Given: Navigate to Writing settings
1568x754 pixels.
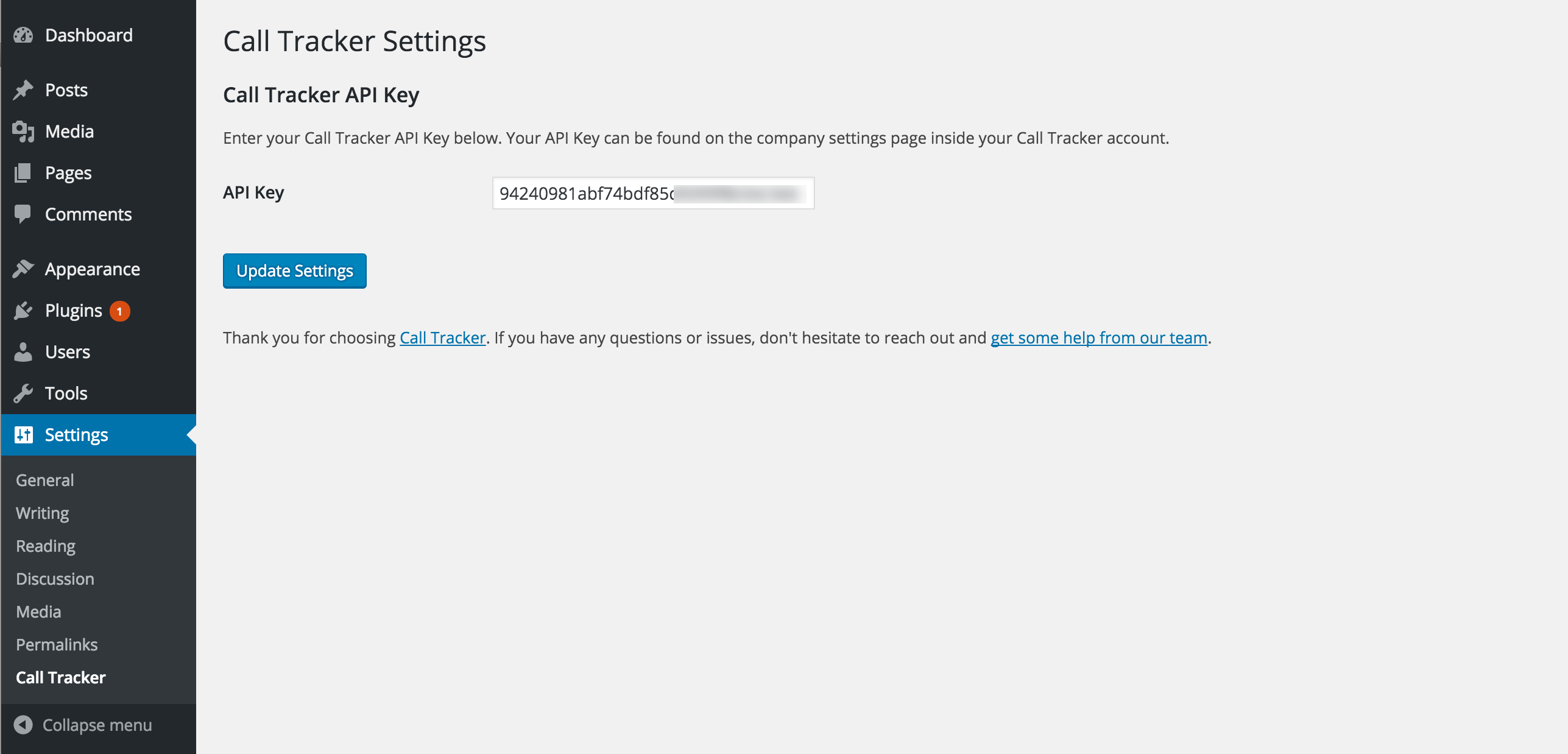Looking at the screenshot, I should click(x=41, y=512).
